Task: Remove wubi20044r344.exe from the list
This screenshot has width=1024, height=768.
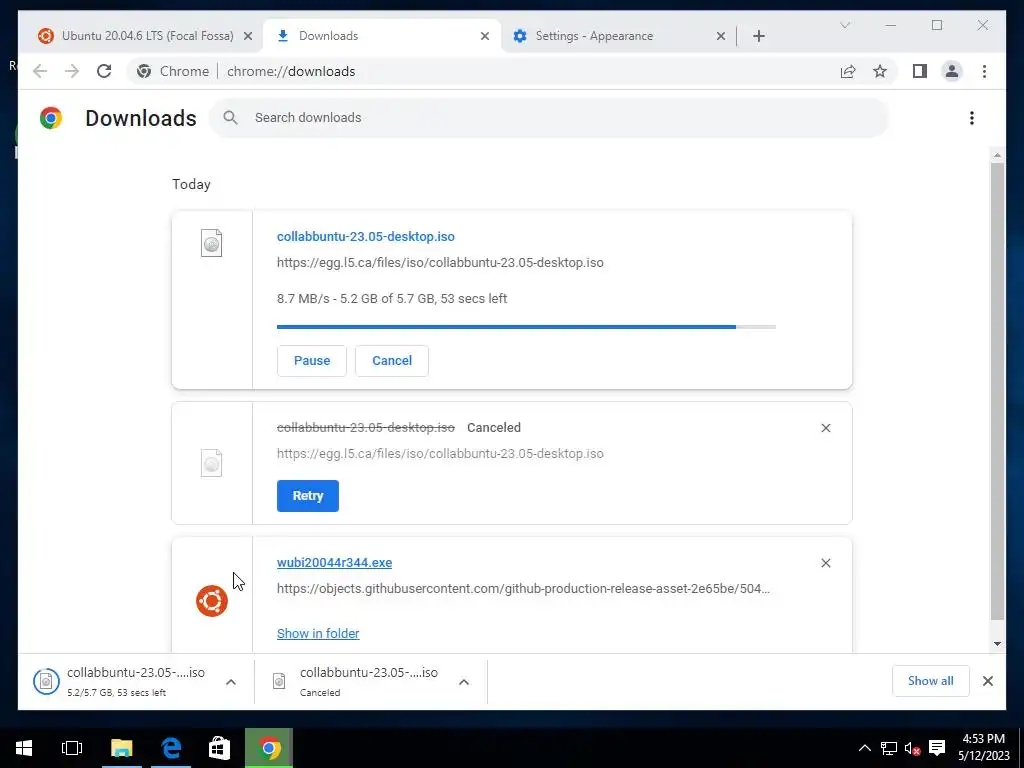Action: pyautogui.click(x=825, y=563)
